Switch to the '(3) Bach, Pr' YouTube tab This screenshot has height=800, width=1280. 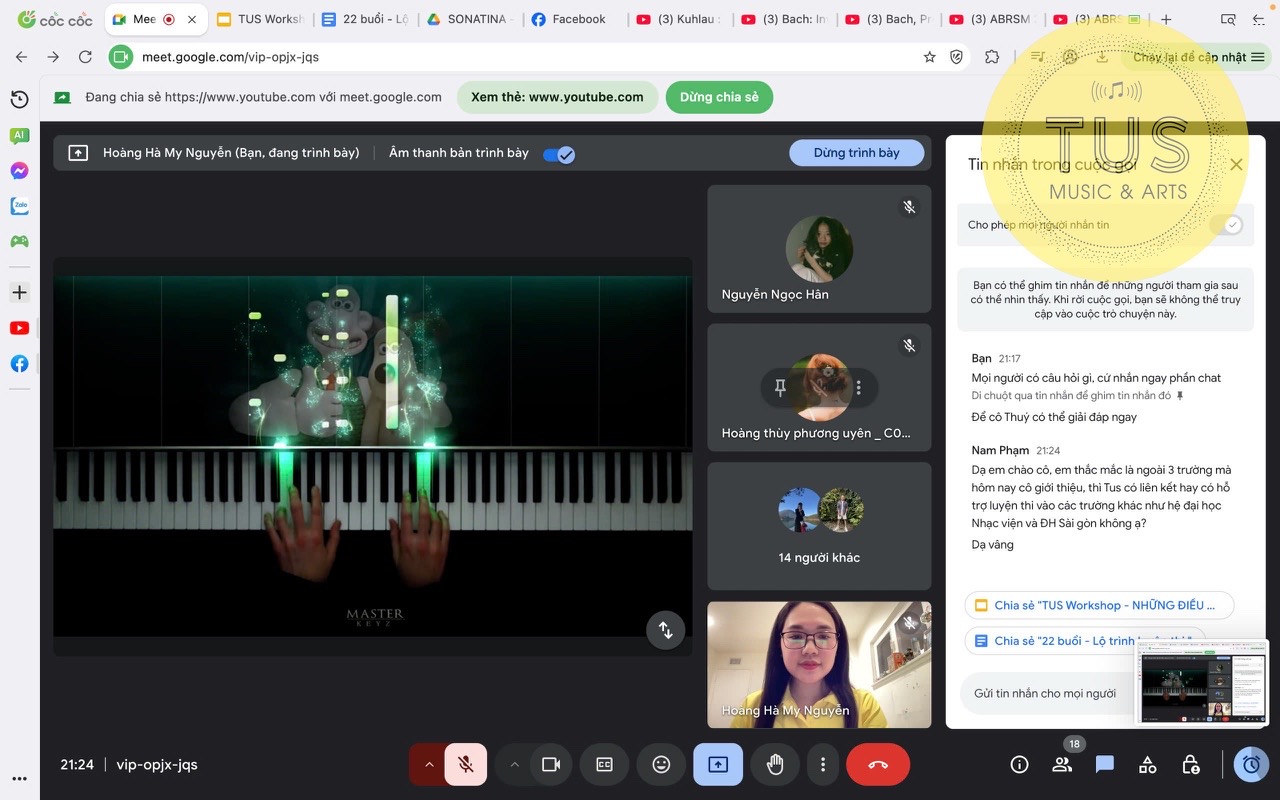click(x=889, y=19)
